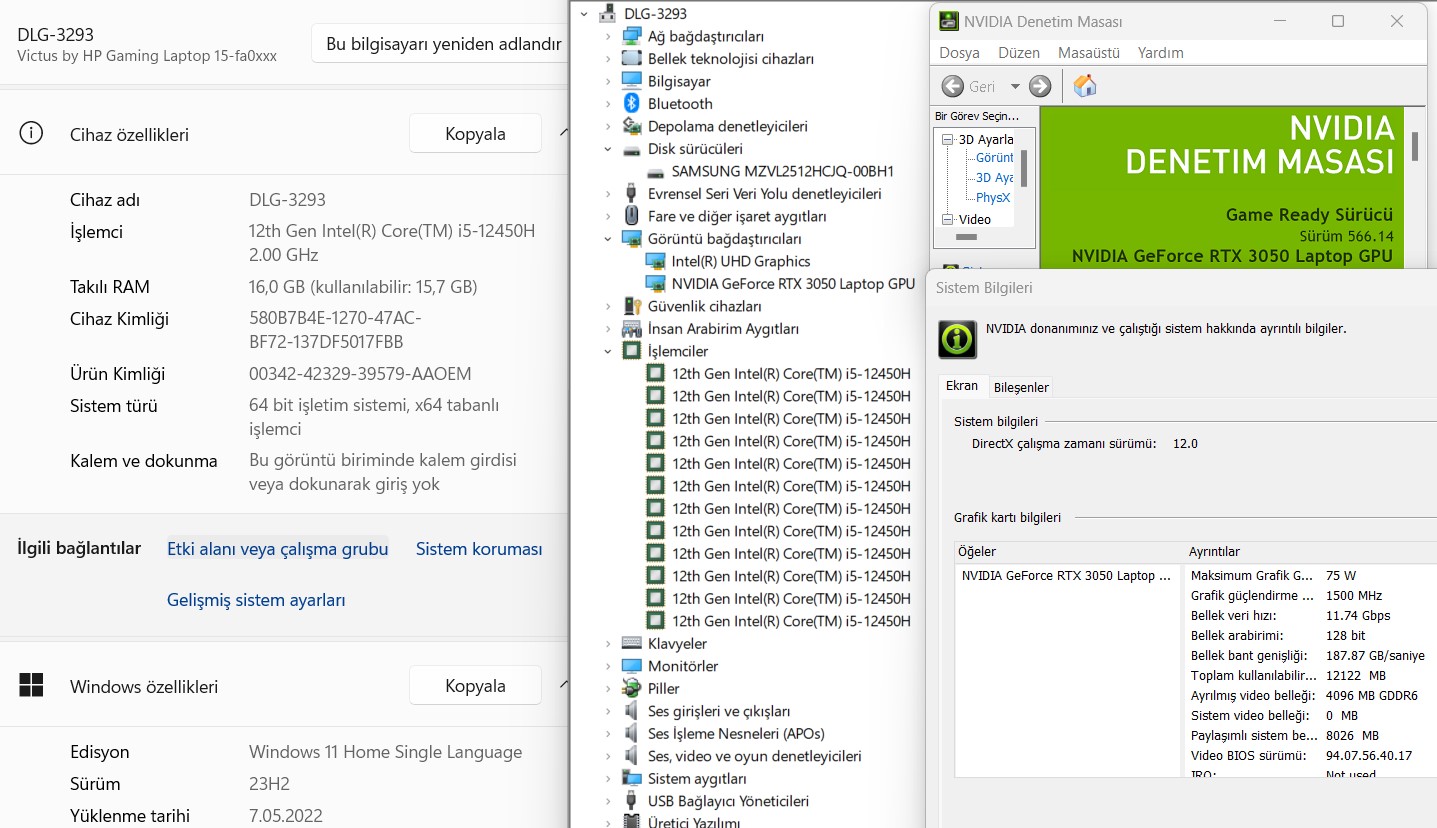Click the Ses girişleri ve çıkışları speaker icon
Screen dimensions: 1437x828
(631, 711)
